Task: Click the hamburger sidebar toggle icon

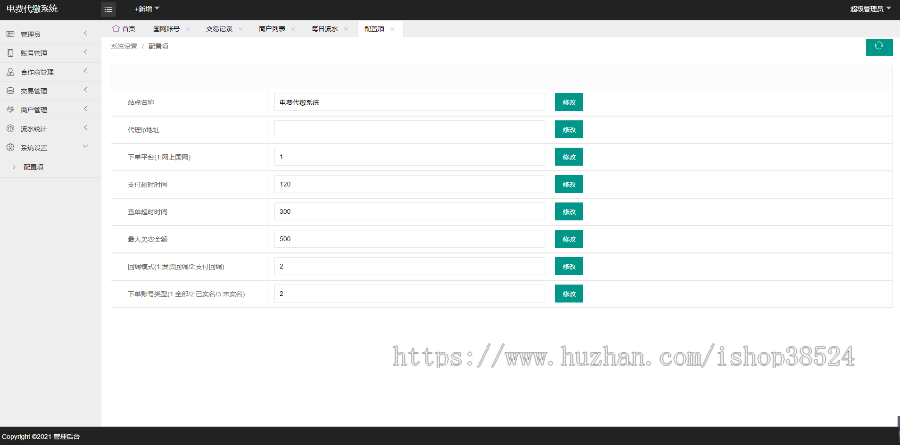Action: 109,9
